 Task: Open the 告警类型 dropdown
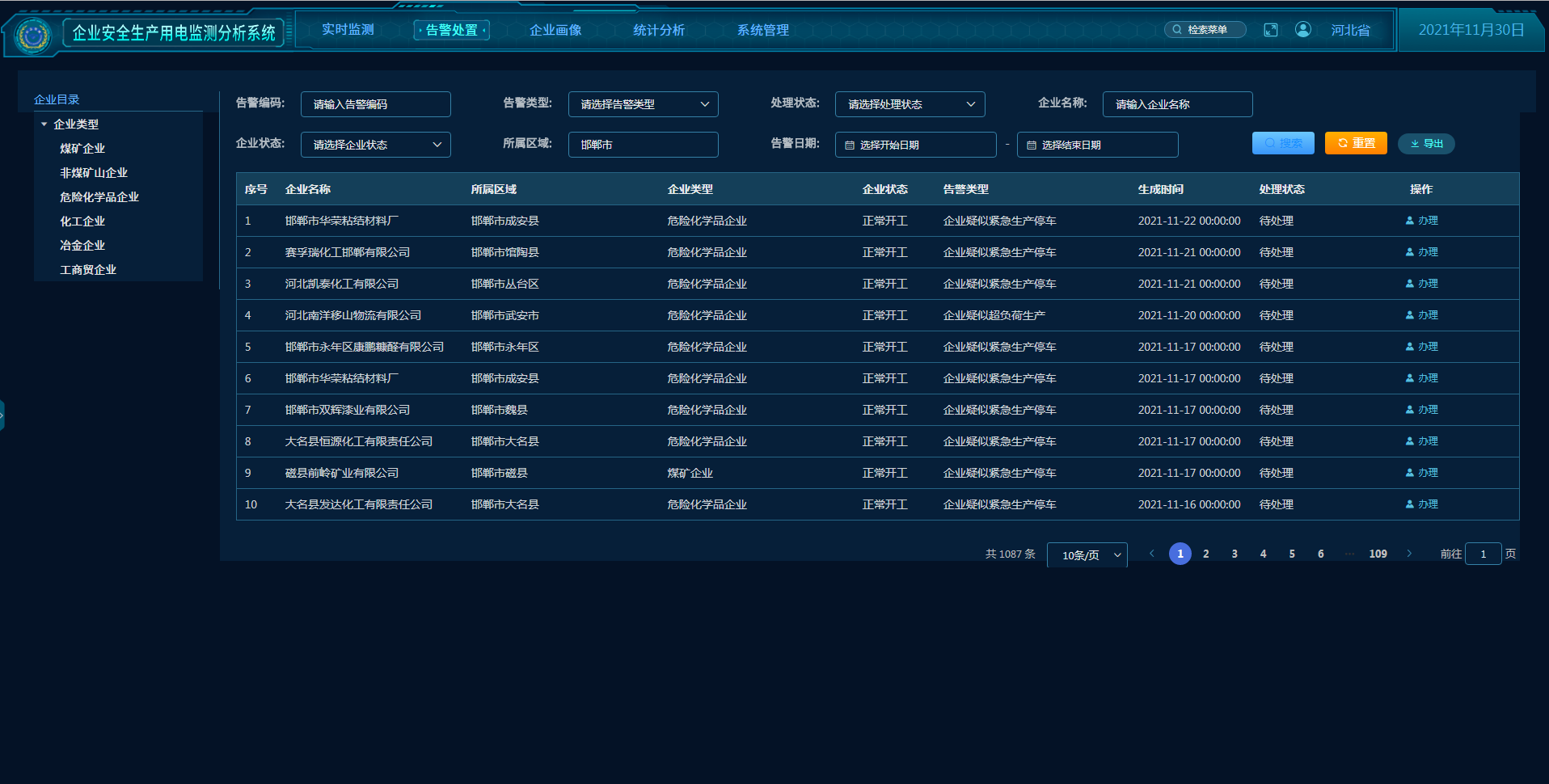tap(643, 104)
